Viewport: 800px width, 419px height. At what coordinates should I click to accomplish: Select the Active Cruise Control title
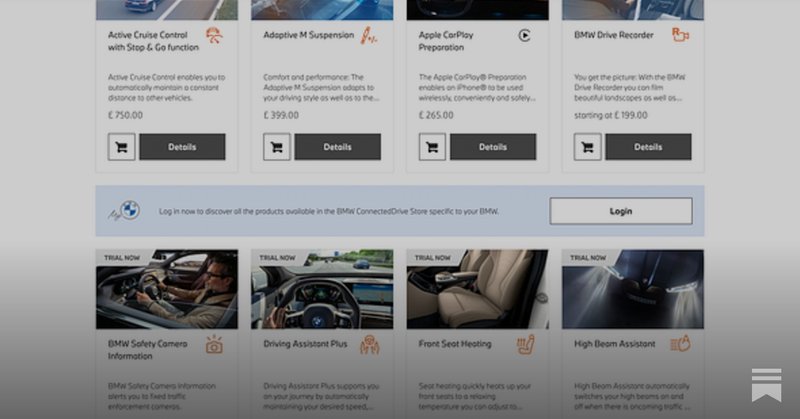click(x=153, y=41)
